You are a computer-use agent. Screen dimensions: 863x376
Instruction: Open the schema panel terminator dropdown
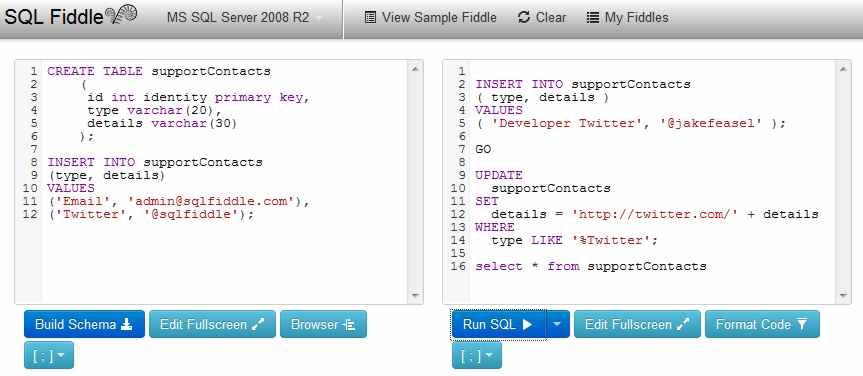tap(48, 355)
